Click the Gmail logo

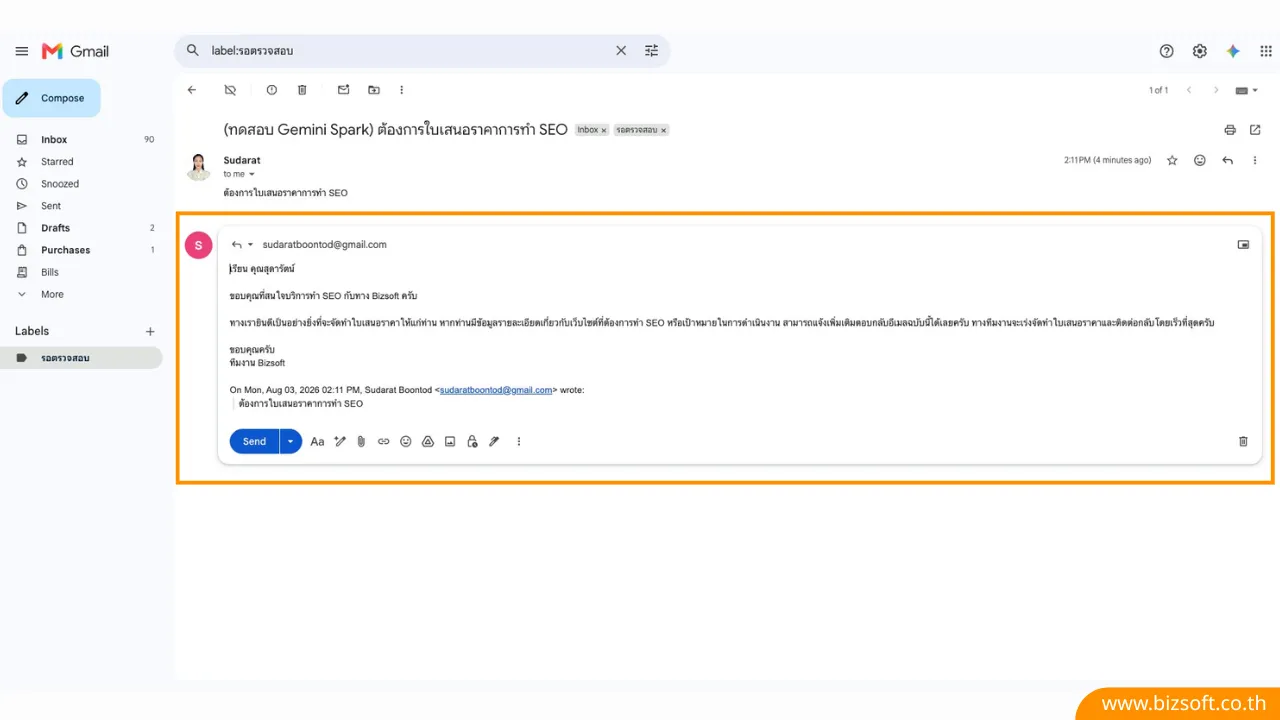(x=75, y=51)
